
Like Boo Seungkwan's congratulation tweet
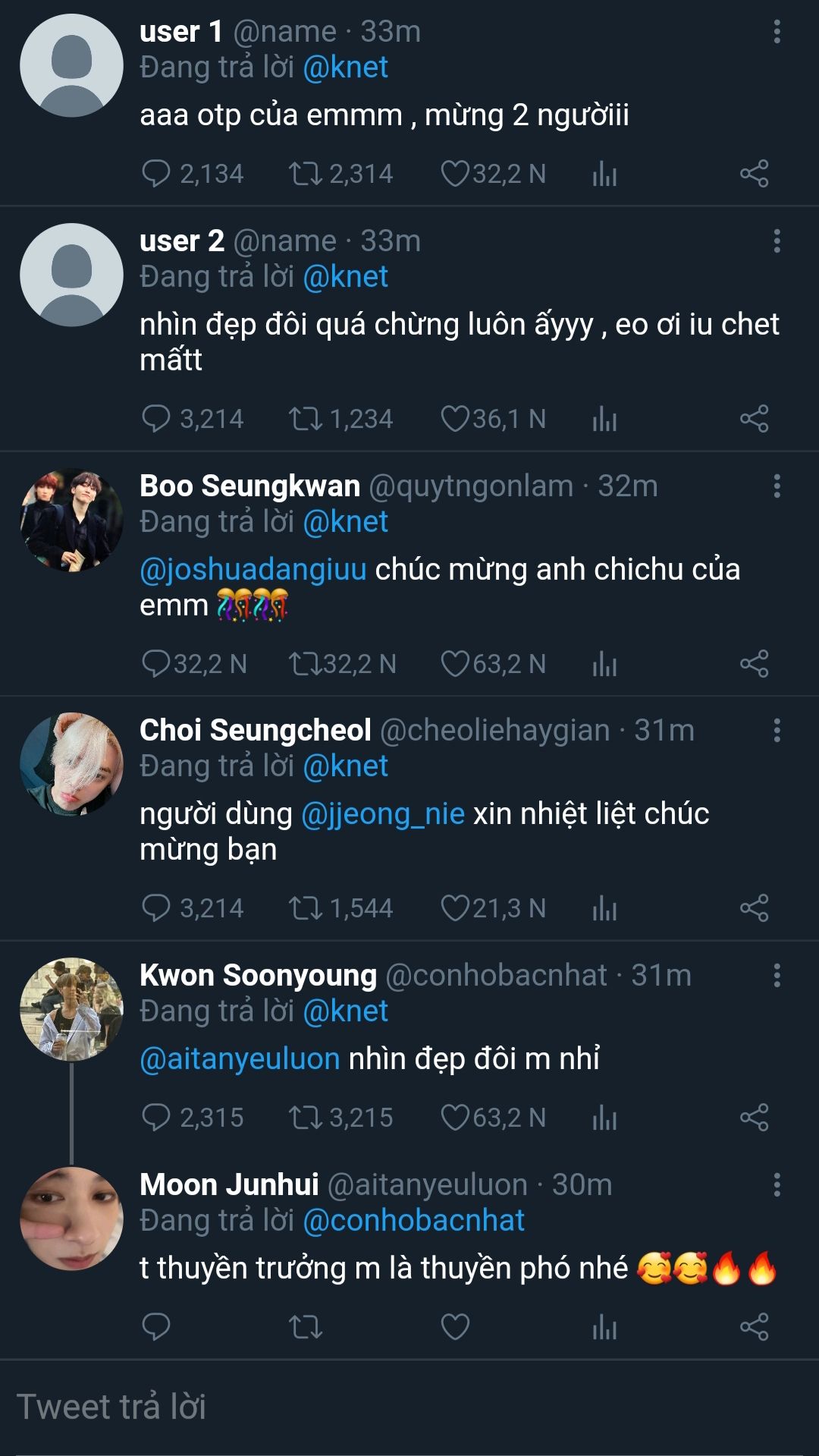[455, 664]
